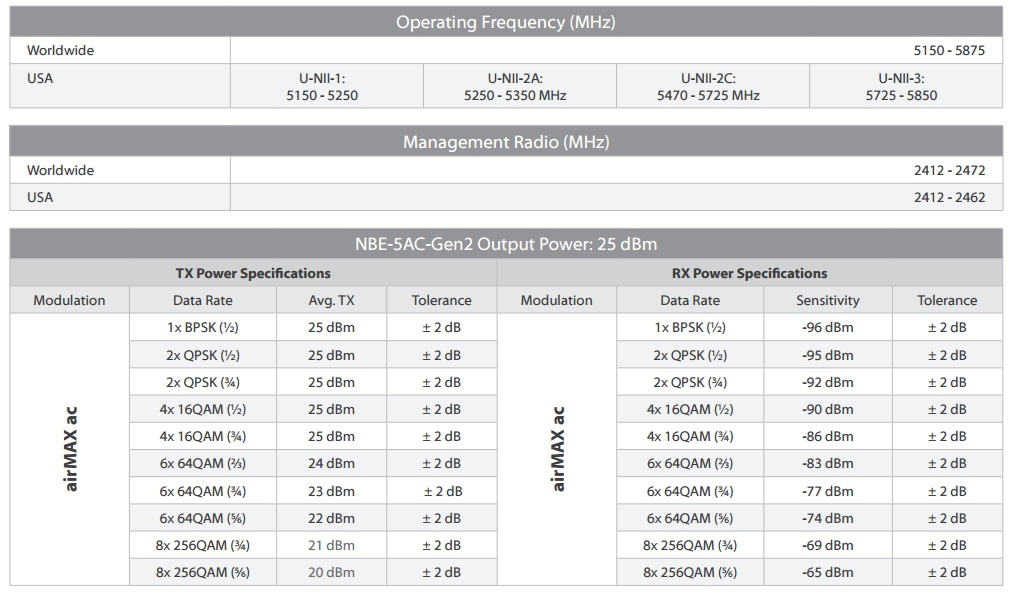Click '± 2 dB' tolerance in the -96 dBm row

coord(947,328)
